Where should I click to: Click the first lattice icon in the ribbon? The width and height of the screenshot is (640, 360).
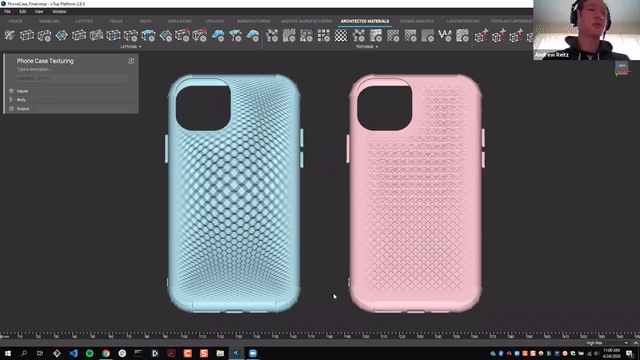[10, 36]
